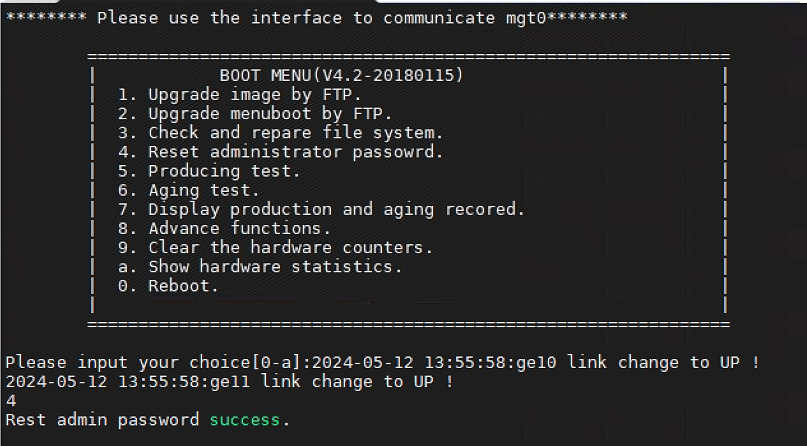This screenshot has width=807, height=446.
Task: Click Show hardware statistics option
Action: tap(259, 266)
